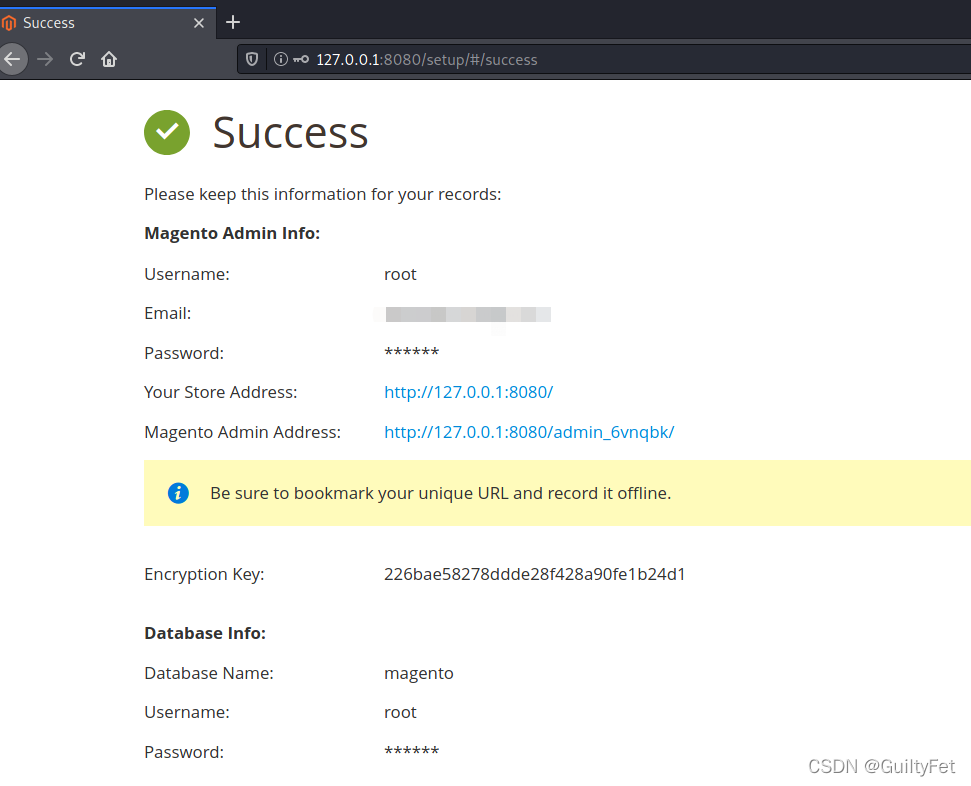Click the blue info icon in the yellow banner
The height and width of the screenshot is (786, 971).
(178, 493)
